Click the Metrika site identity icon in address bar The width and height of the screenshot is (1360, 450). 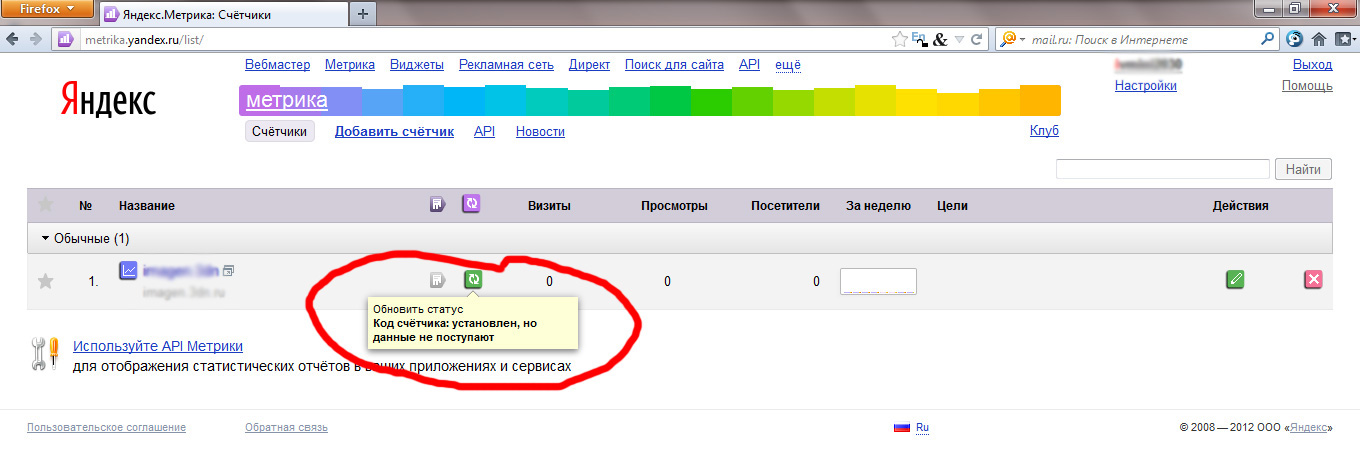coord(65,39)
